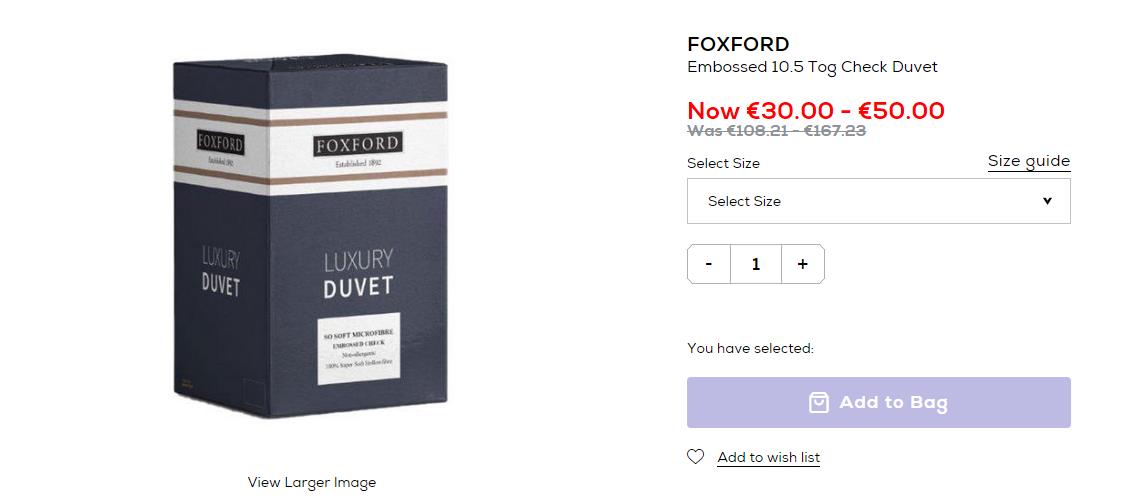Decrease quantity with the minus button
The image size is (1130, 500).
click(709, 264)
